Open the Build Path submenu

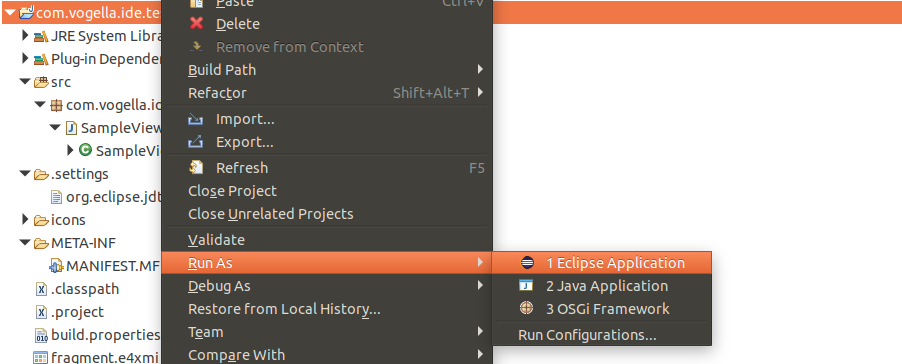pos(327,70)
